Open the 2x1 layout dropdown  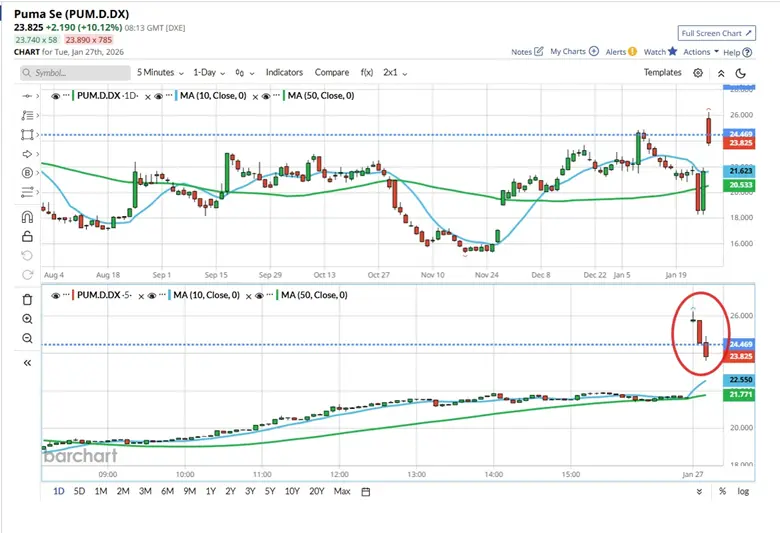point(395,73)
